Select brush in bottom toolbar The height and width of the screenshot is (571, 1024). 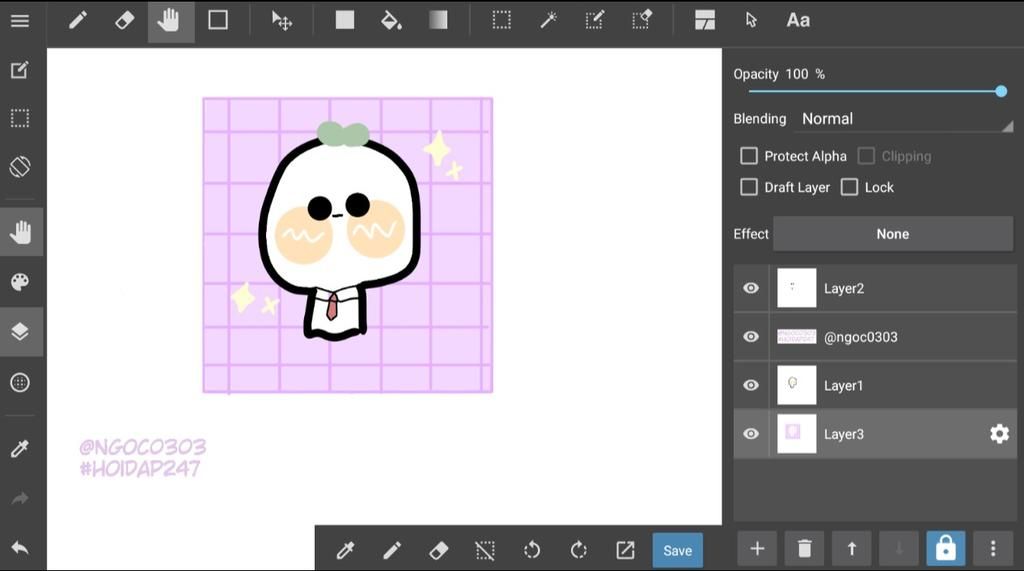[392, 551]
